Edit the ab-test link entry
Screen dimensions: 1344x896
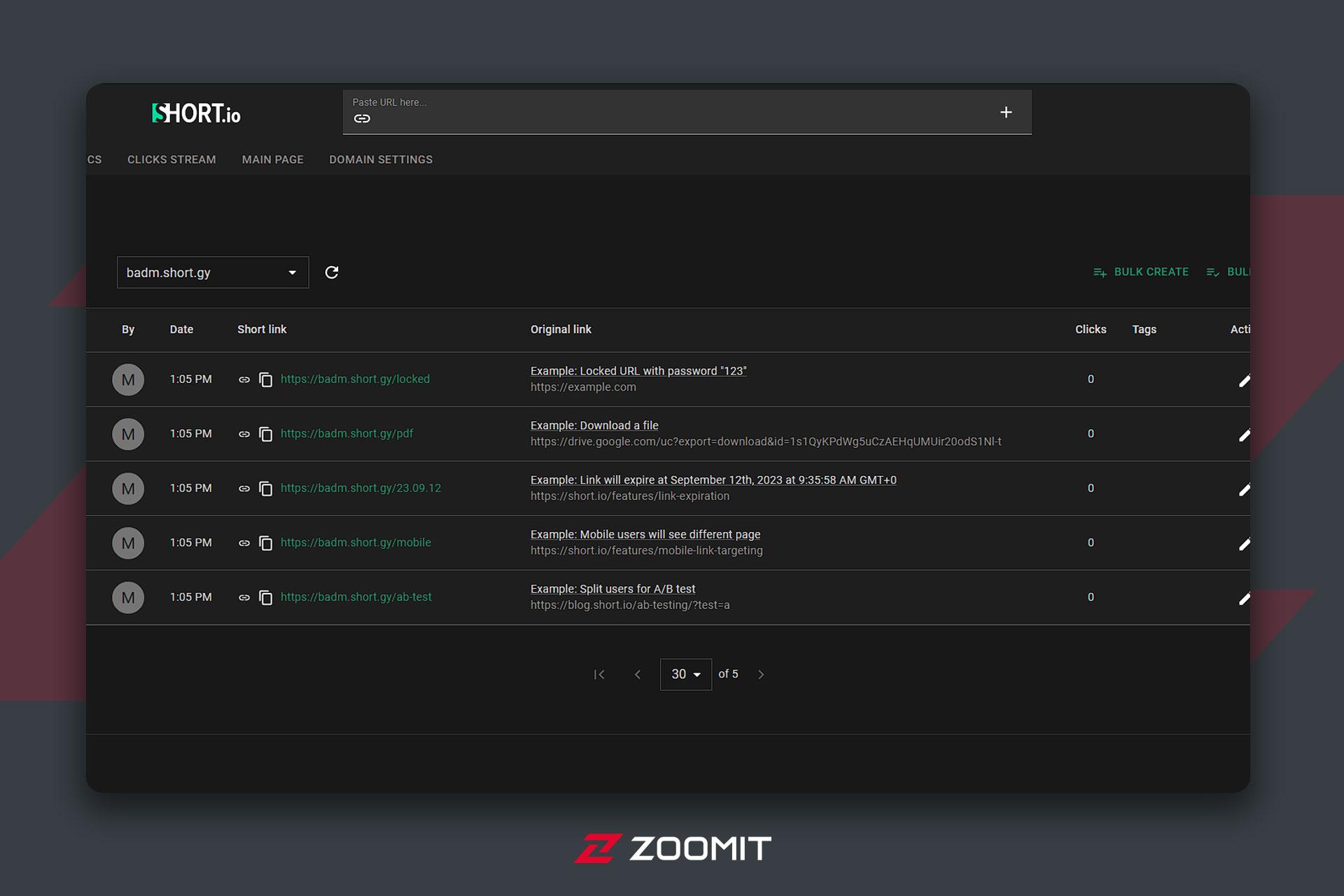click(x=1244, y=598)
